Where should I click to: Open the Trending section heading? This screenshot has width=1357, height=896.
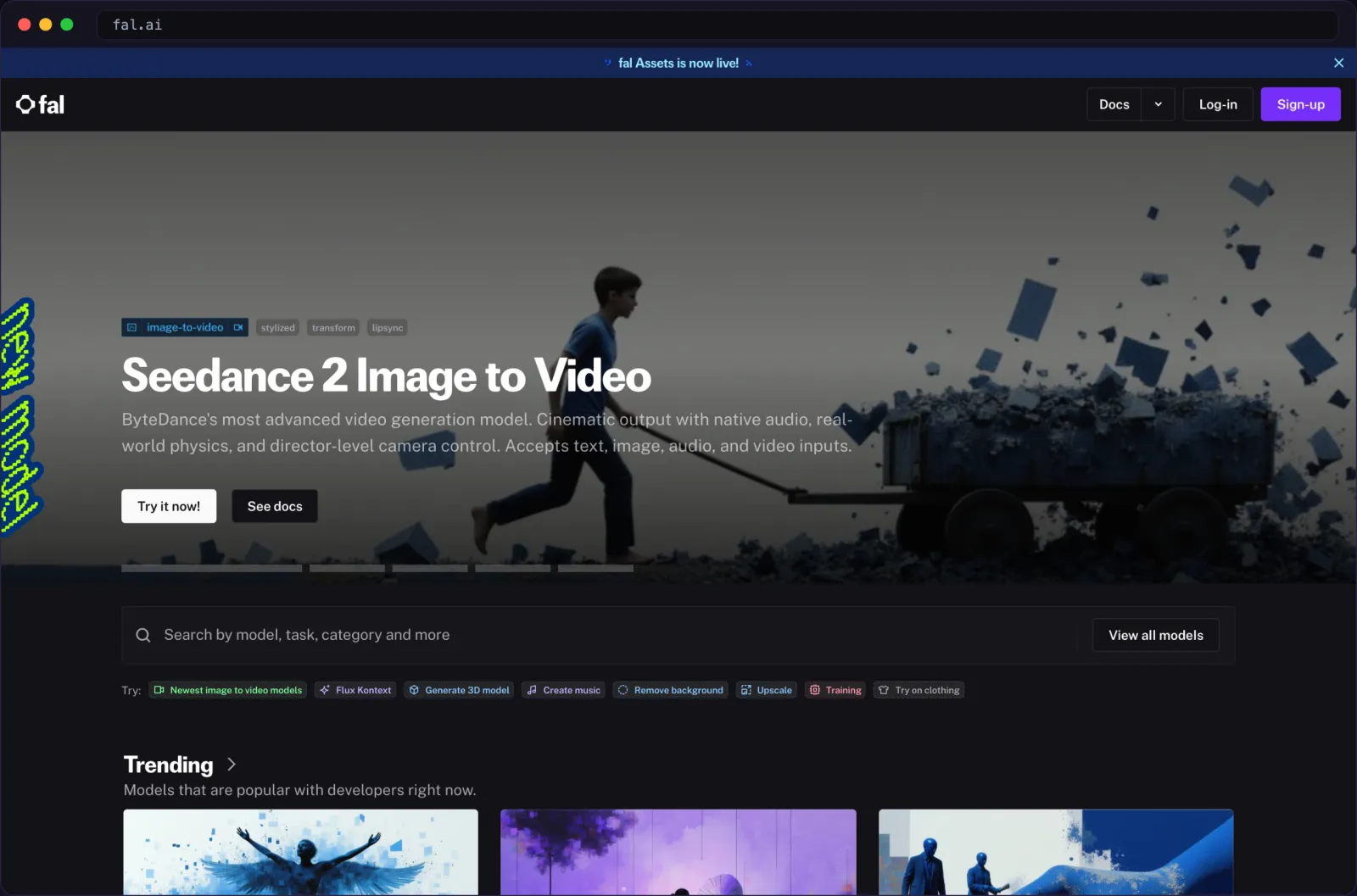(x=169, y=765)
